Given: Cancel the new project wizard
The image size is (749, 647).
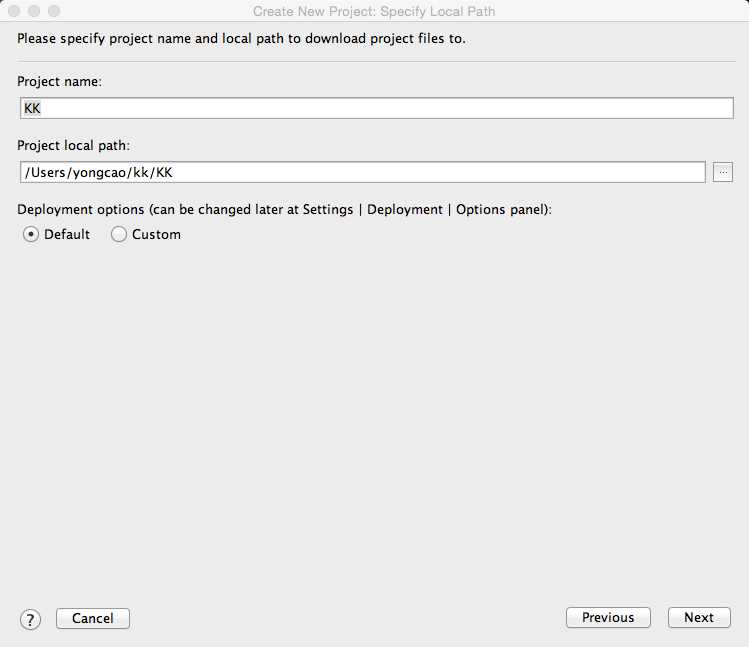Looking at the screenshot, I should point(93,618).
